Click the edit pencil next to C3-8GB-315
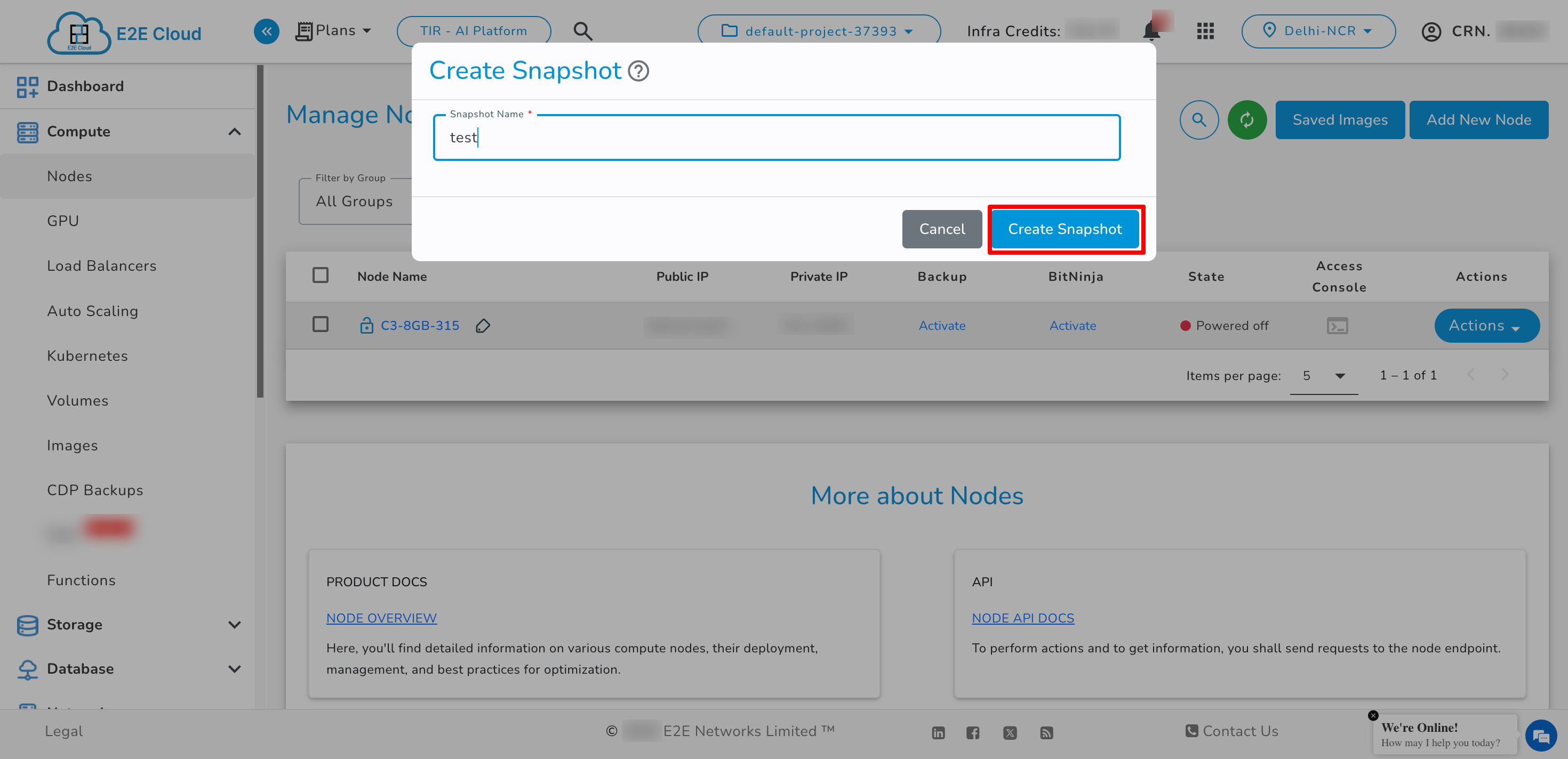The width and height of the screenshot is (1568, 759). pyautogui.click(x=483, y=326)
